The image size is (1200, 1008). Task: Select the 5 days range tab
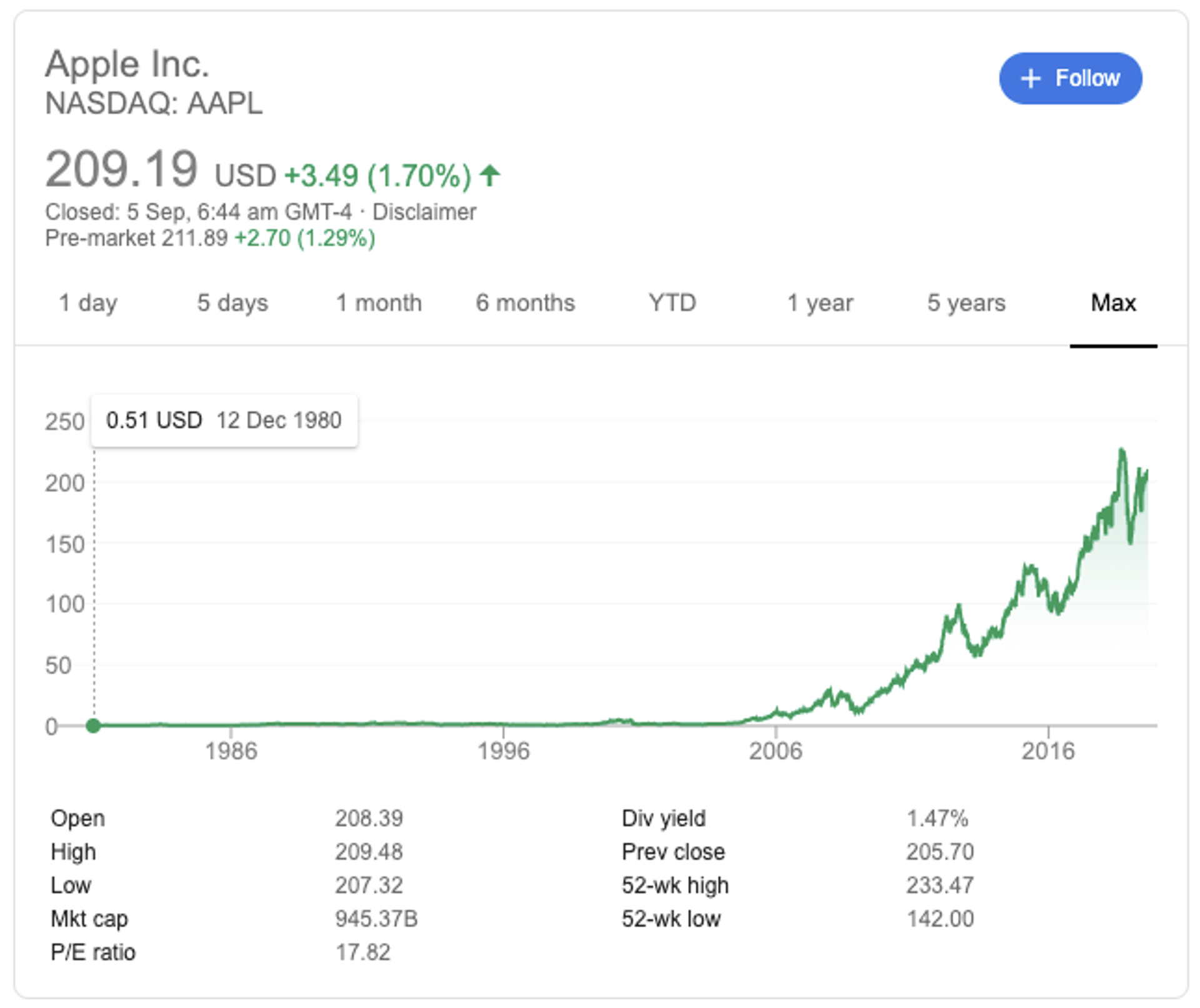(x=232, y=303)
